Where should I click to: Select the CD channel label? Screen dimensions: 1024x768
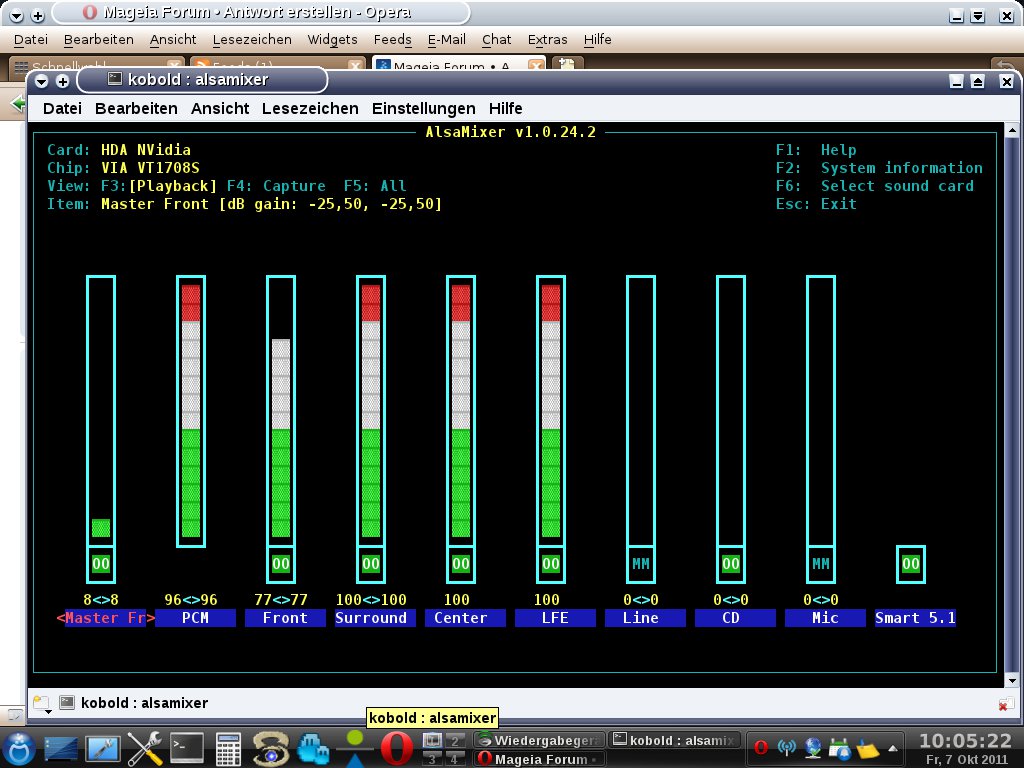[735, 618]
